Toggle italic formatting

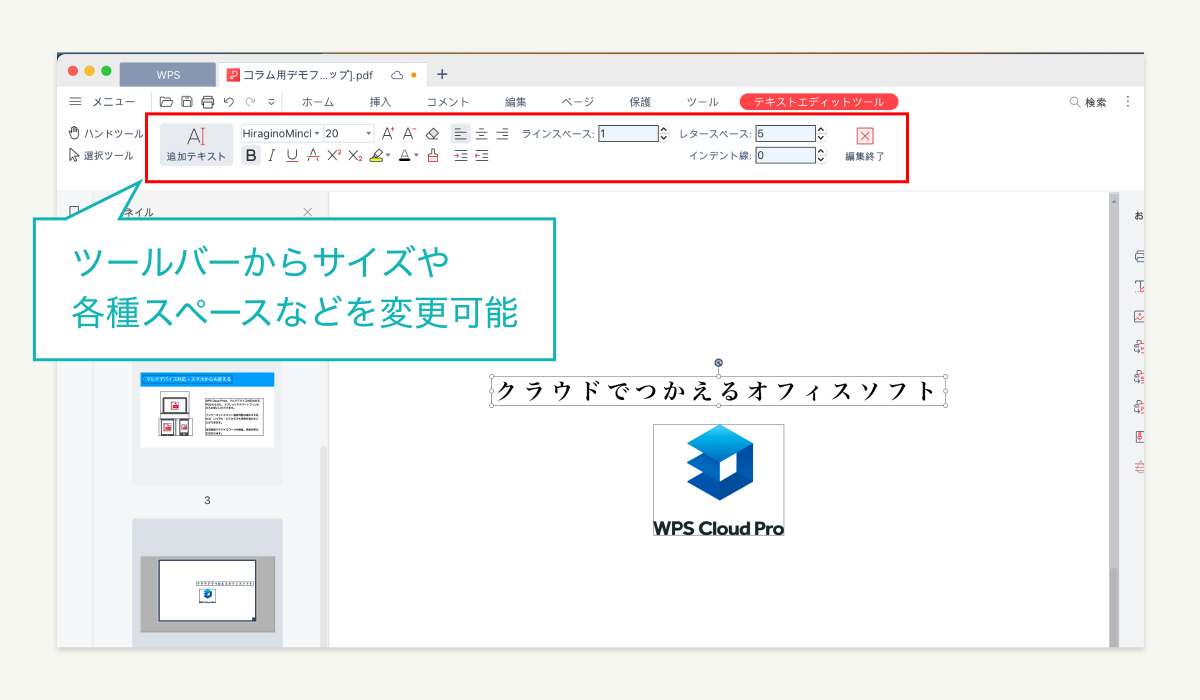(271, 155)
